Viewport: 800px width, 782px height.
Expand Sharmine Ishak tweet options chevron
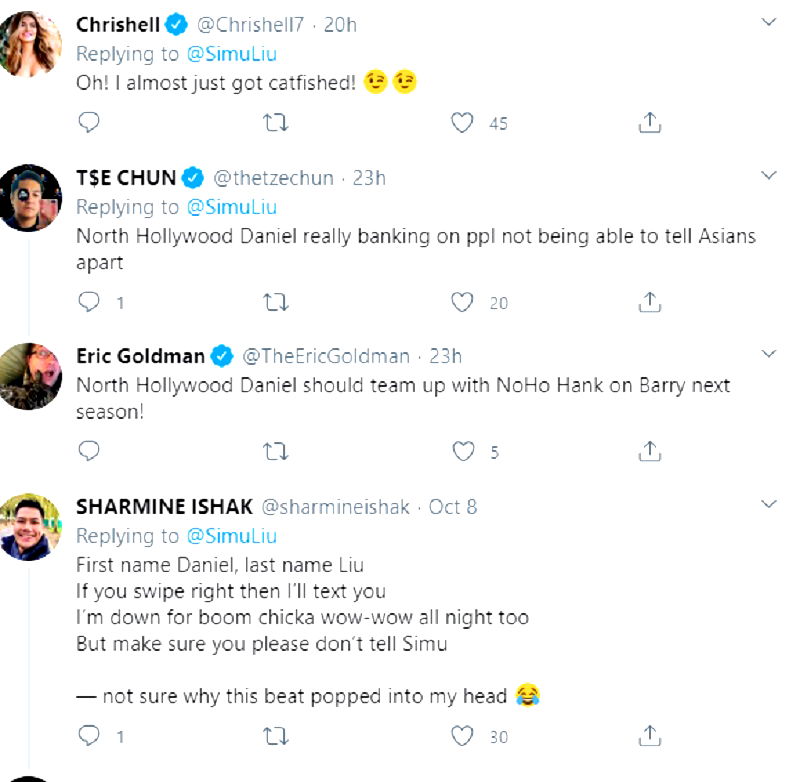[x=768, y=503]
